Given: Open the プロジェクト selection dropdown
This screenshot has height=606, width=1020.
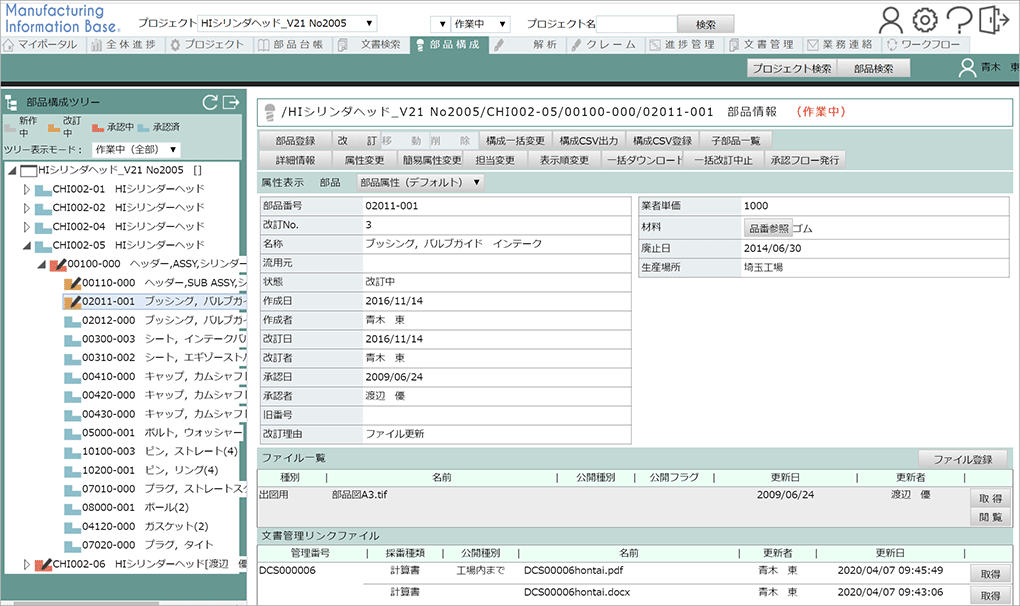Looking at the screenshot, I should click(287, 23).
